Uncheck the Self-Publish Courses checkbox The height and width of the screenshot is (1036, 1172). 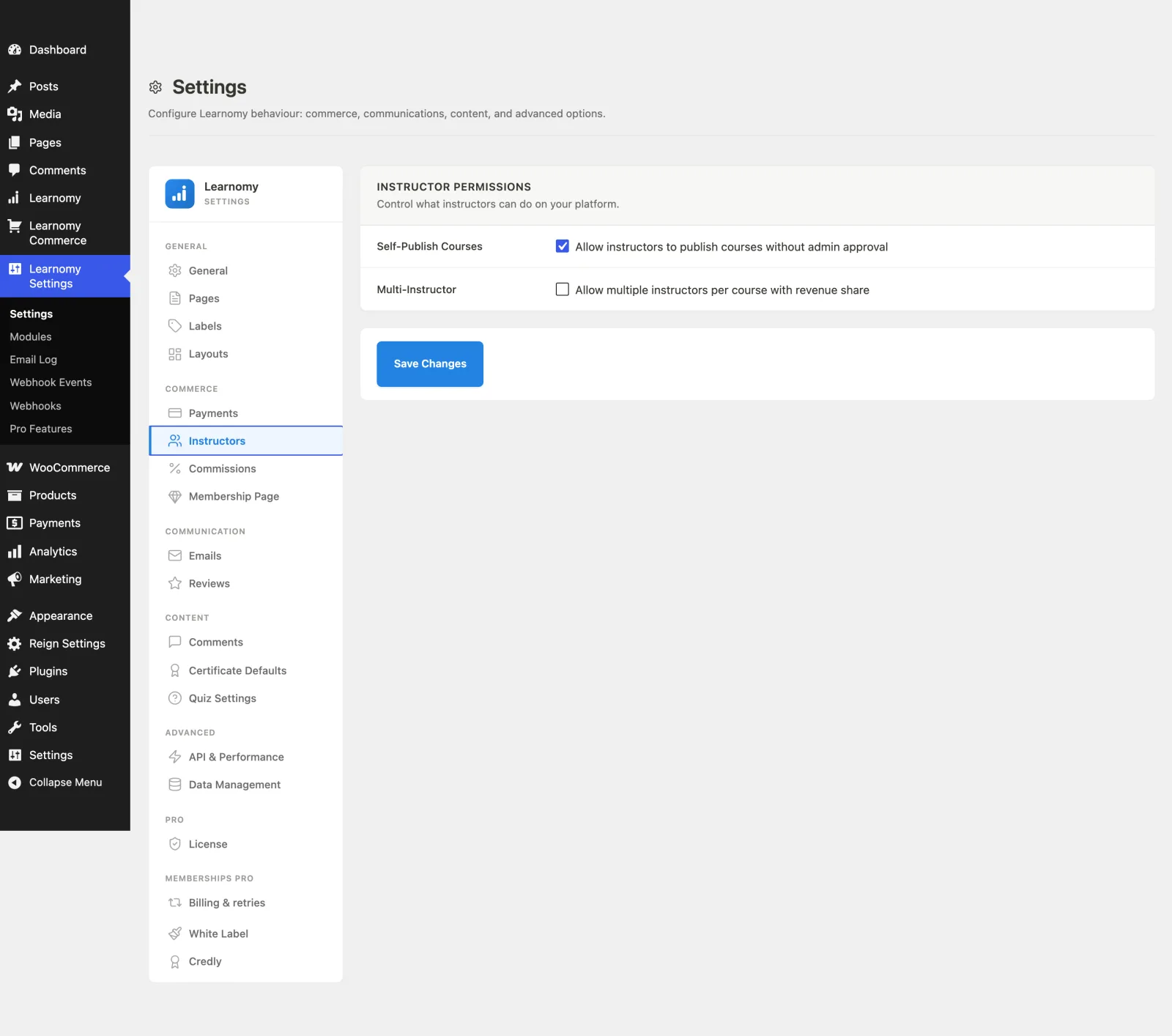(x=563, y=246)
